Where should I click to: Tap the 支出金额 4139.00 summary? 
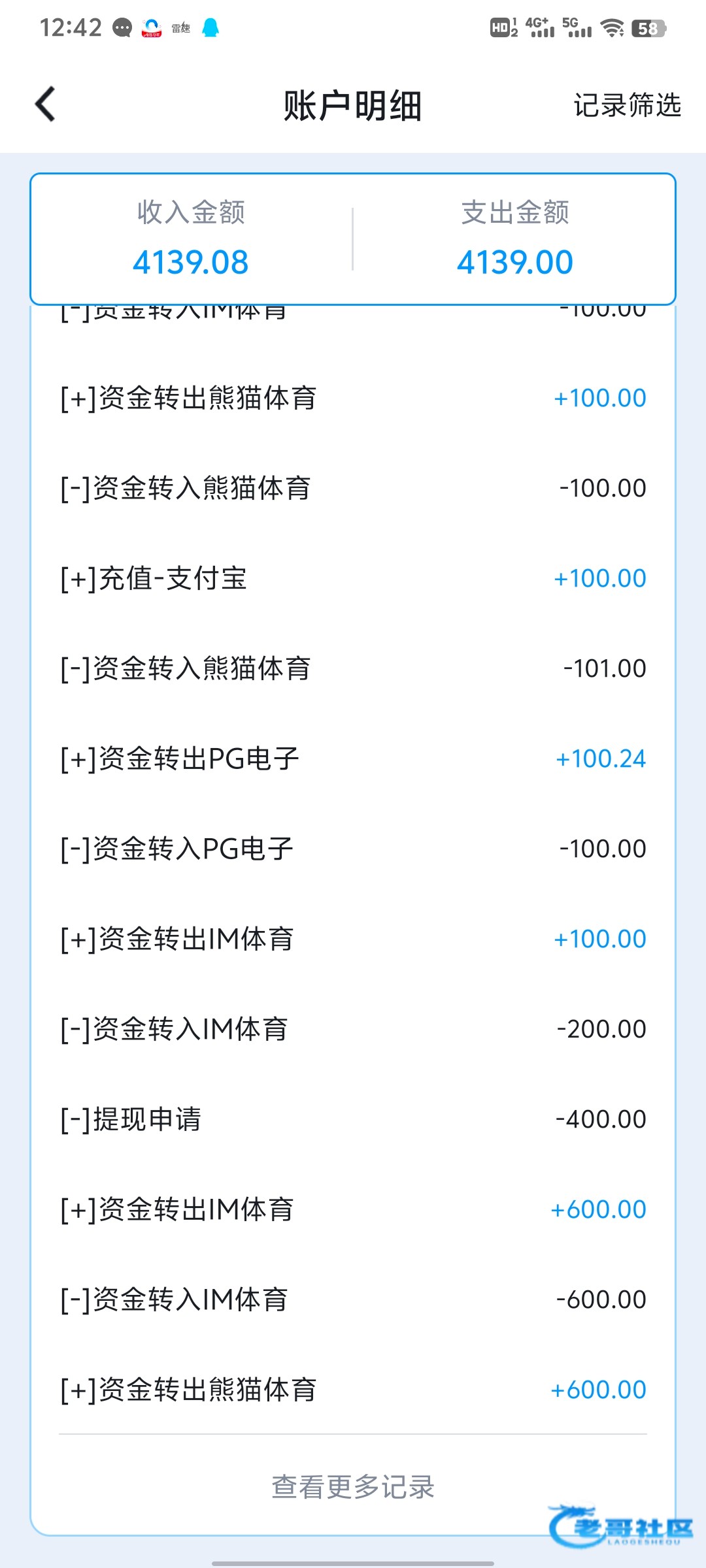(515, 239)
